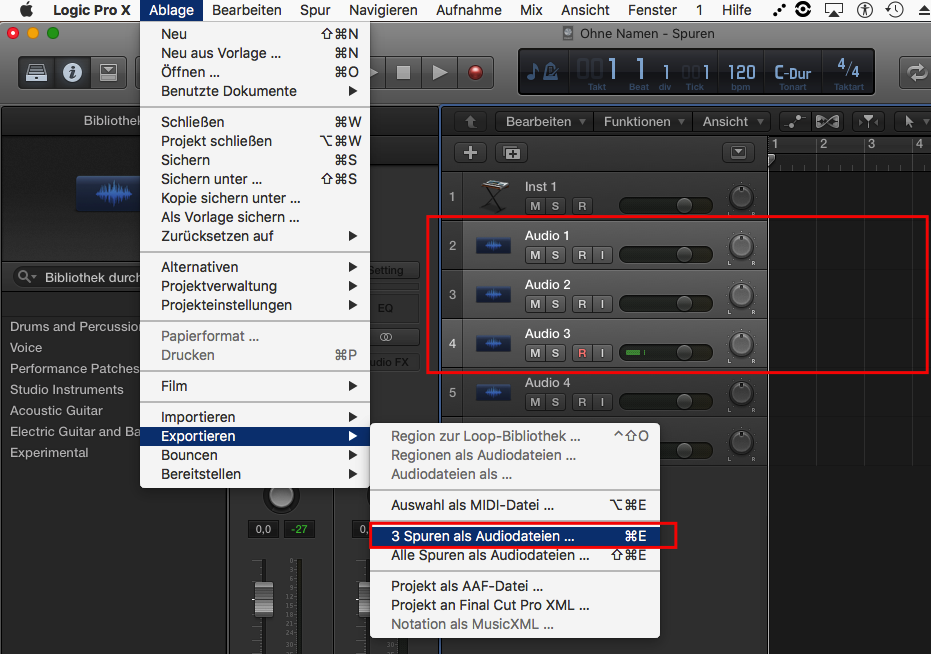Expand Bereitstellen submenu

point(255,474)
